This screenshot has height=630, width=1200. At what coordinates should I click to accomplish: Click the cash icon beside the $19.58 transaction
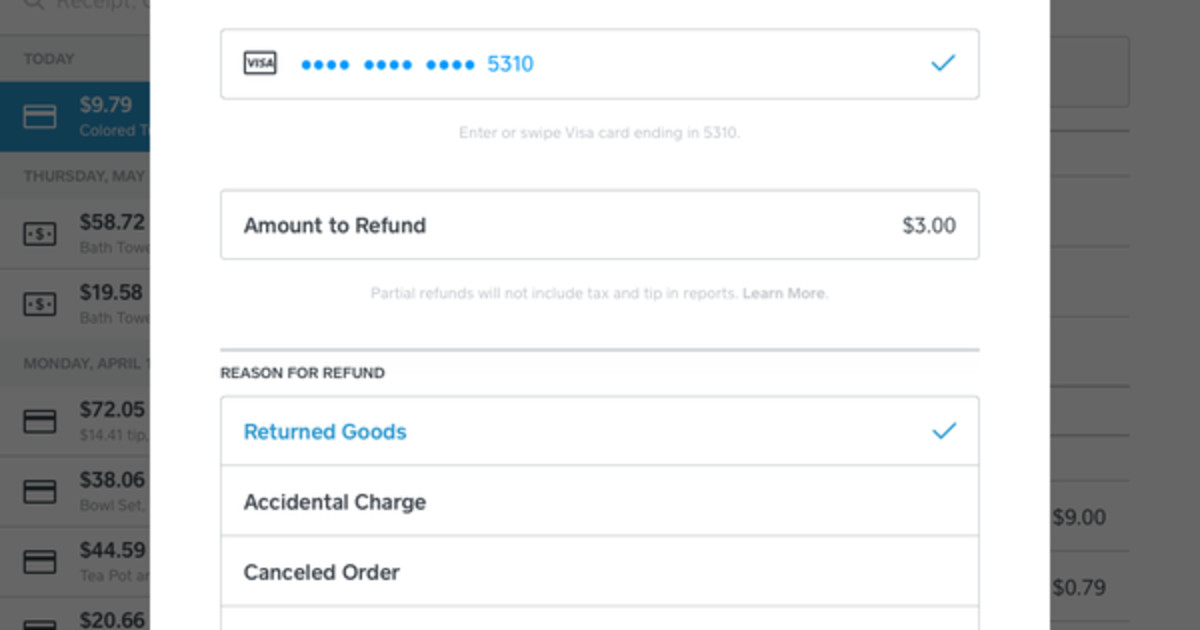pos(38,303)
